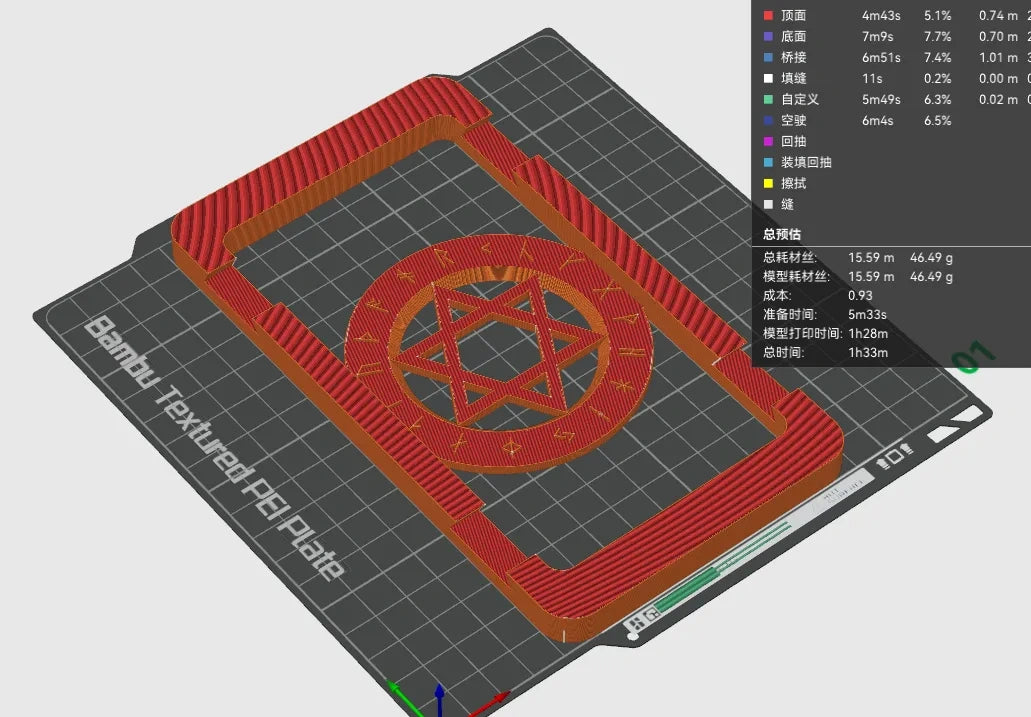
Task: Select the green plate number 01 label
Action: (974, 357)
